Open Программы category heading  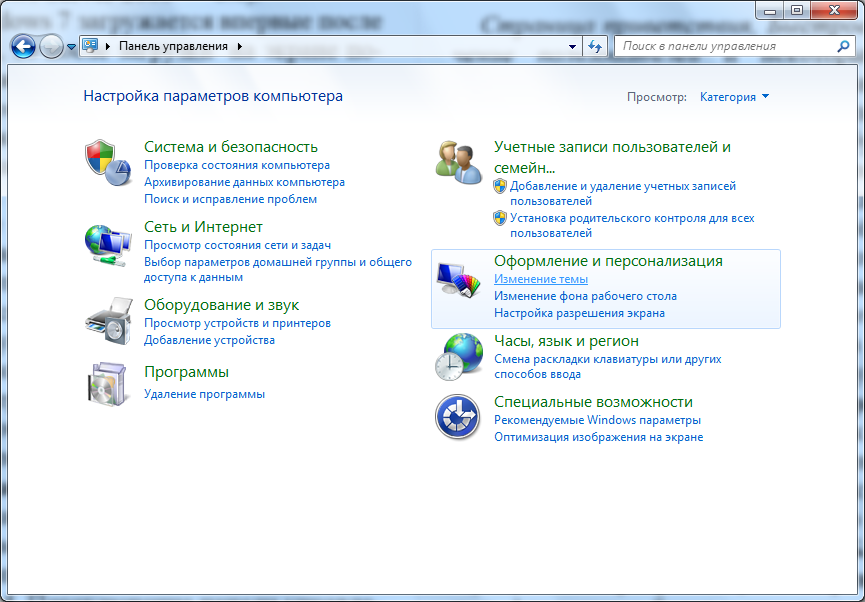pos(186,372)
